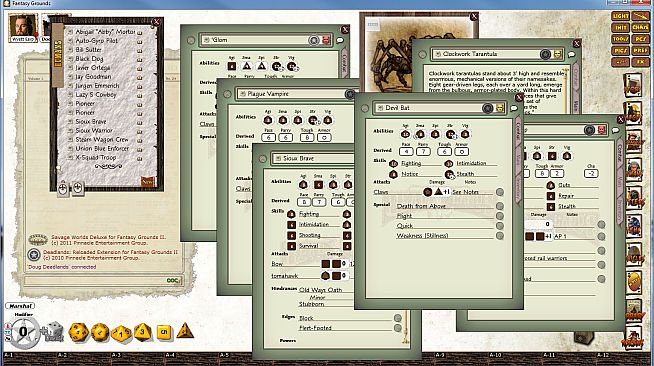The width and height of the screenshot is (654, 366).
Task: Open Lazy S Cowboy entry
Action: point(96,95)
